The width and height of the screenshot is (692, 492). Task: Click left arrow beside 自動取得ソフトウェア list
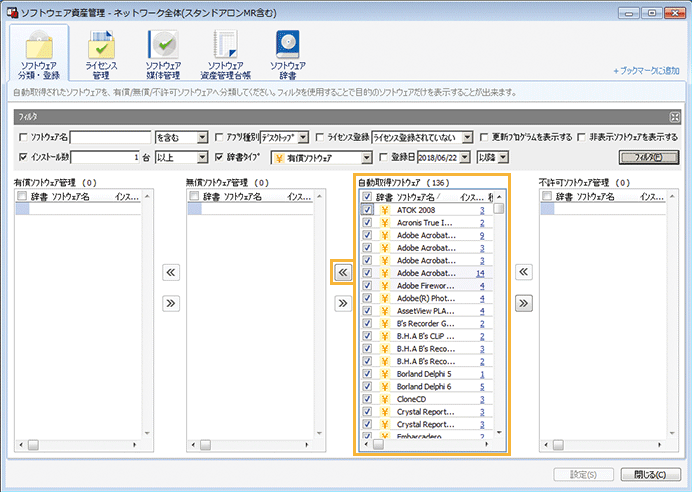click(x=343, y=272)
